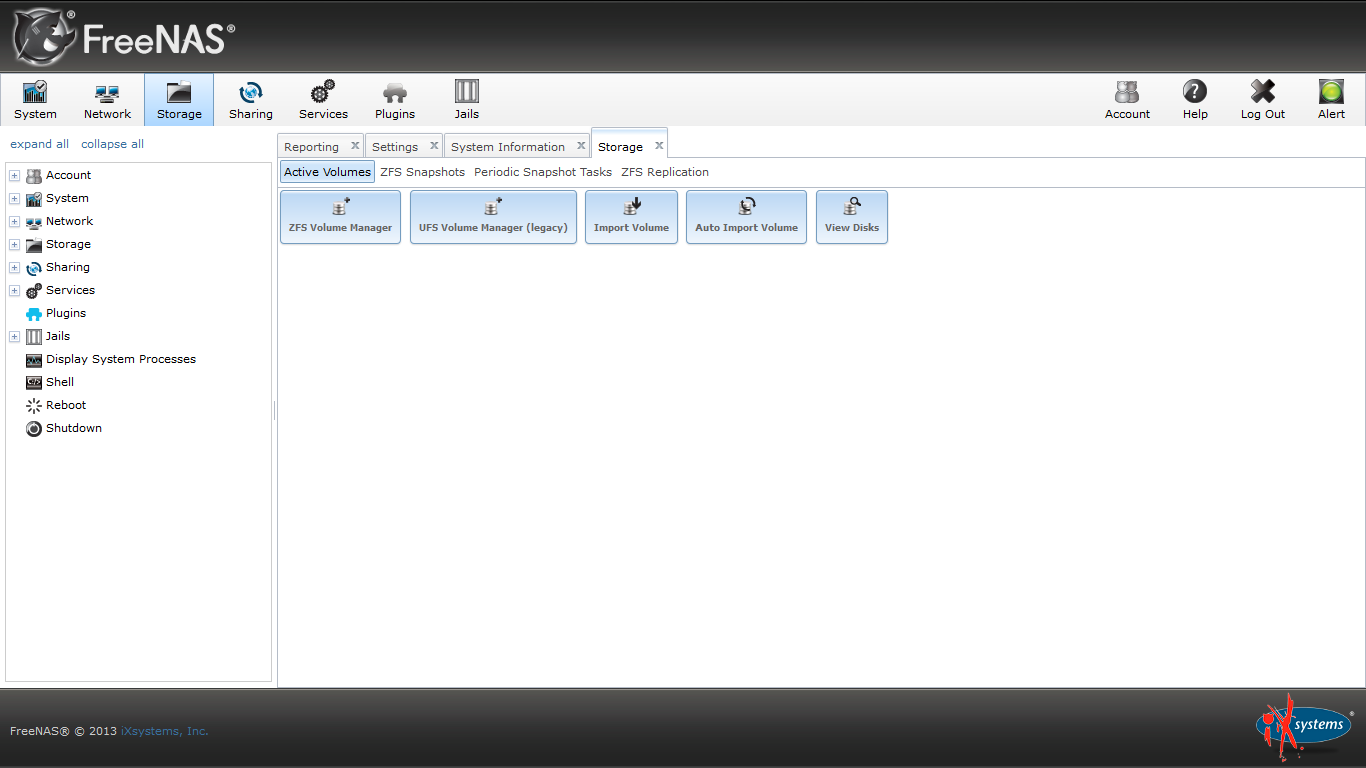The image size is (1366, 768).
Task: Open the Account toolbar icon
Action: tap(1127, 100)
